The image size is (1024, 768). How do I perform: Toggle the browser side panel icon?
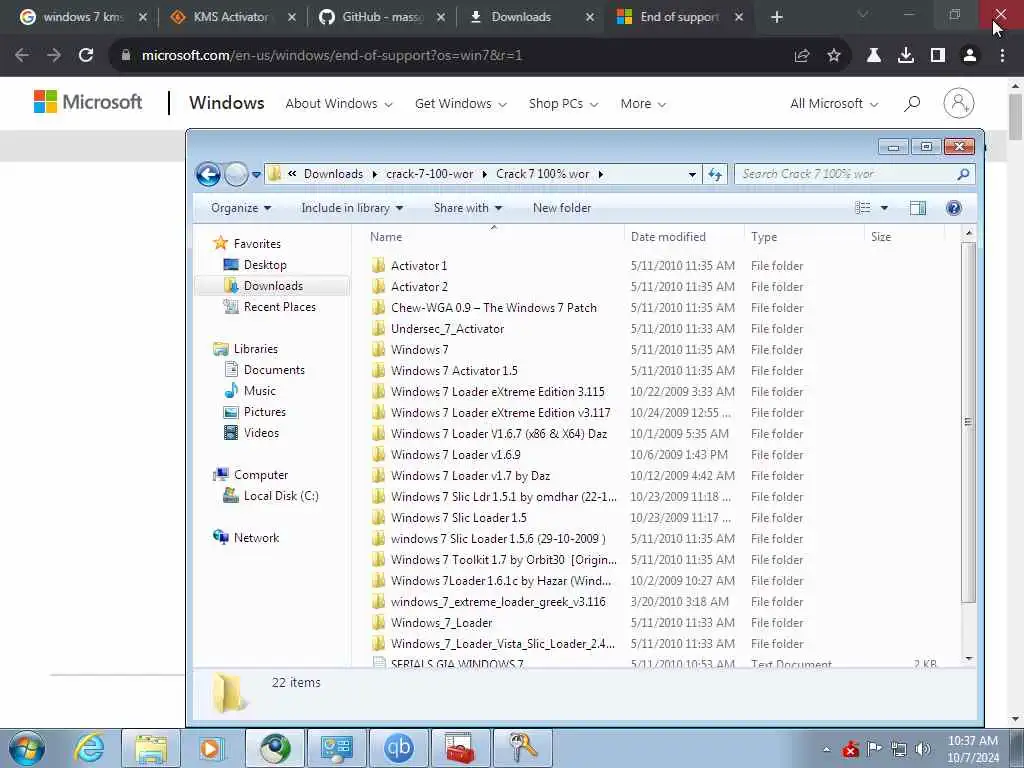tap(938, 56)
